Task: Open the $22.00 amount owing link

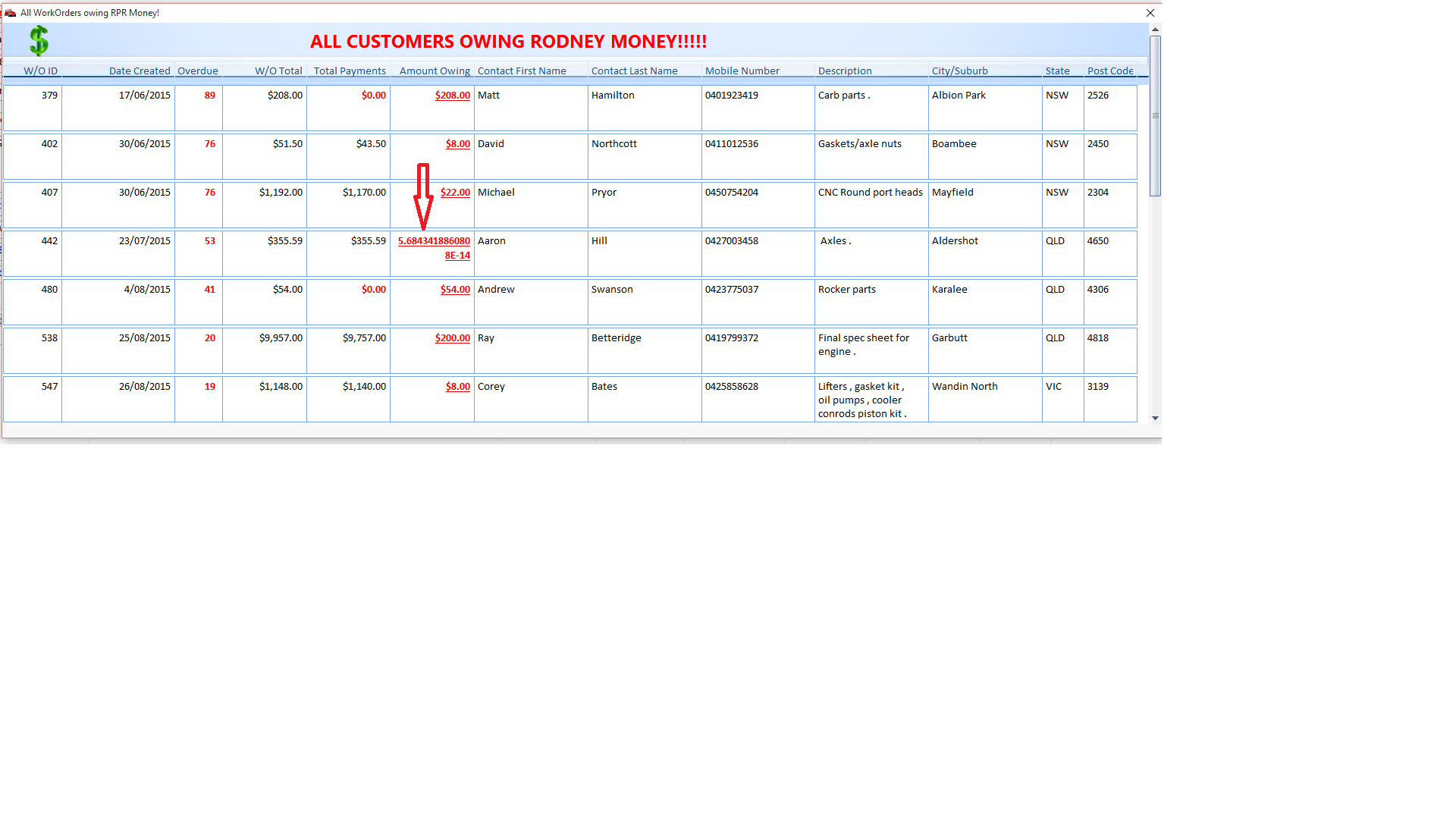Action: 455,193
